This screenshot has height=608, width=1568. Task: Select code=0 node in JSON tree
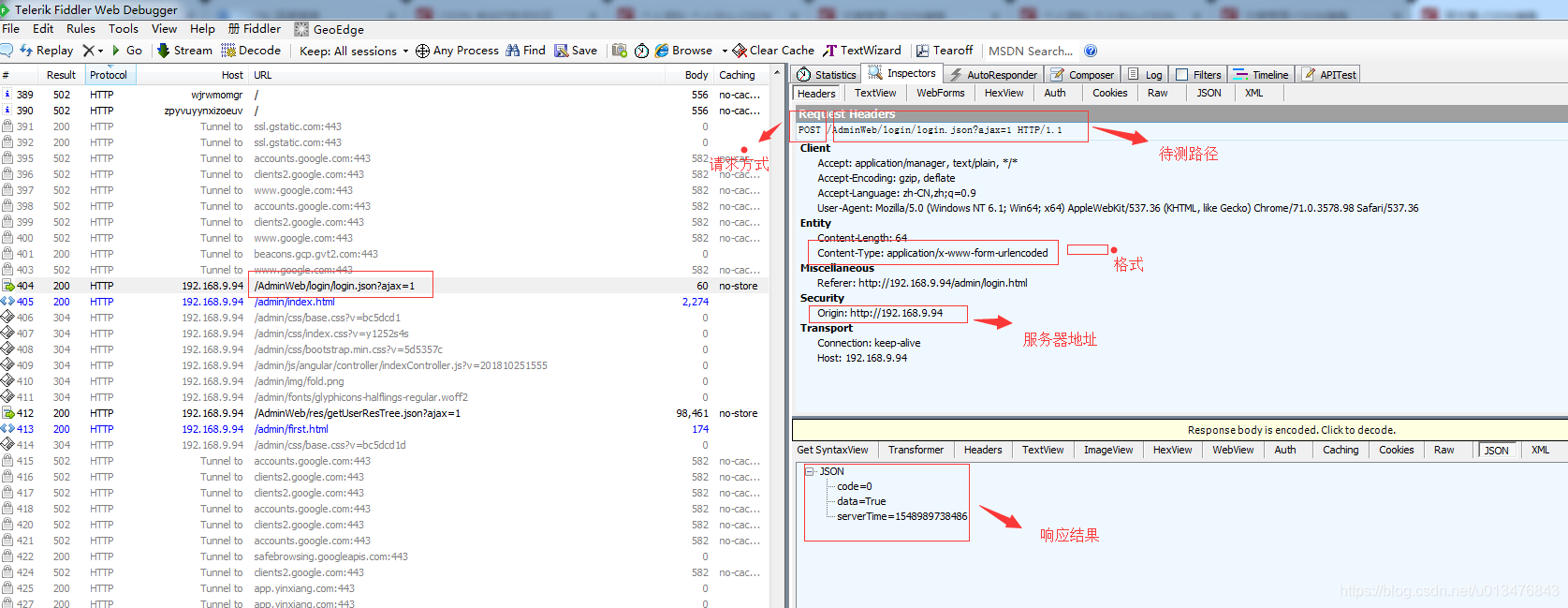click(x=854, y=486)
